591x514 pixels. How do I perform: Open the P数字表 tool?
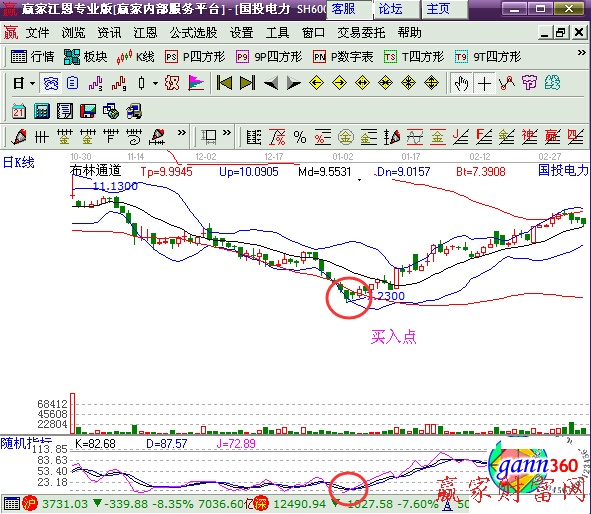click(x=343, y=57)
